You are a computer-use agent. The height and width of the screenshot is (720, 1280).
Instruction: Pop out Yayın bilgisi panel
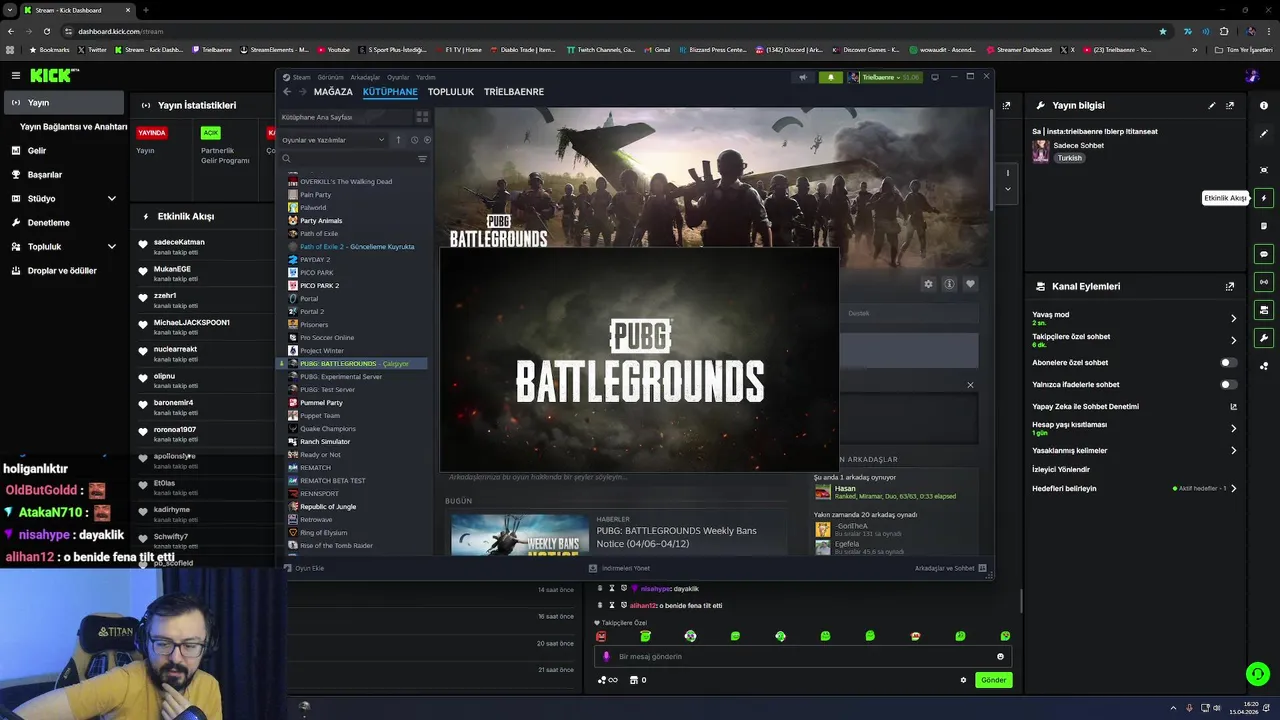pos(1230,105)
